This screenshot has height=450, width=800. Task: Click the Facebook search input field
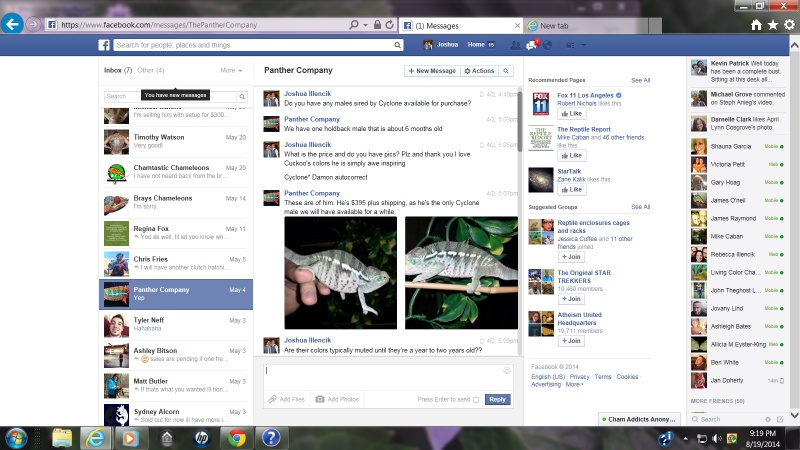pyautogui.click(x=253, y=45)
